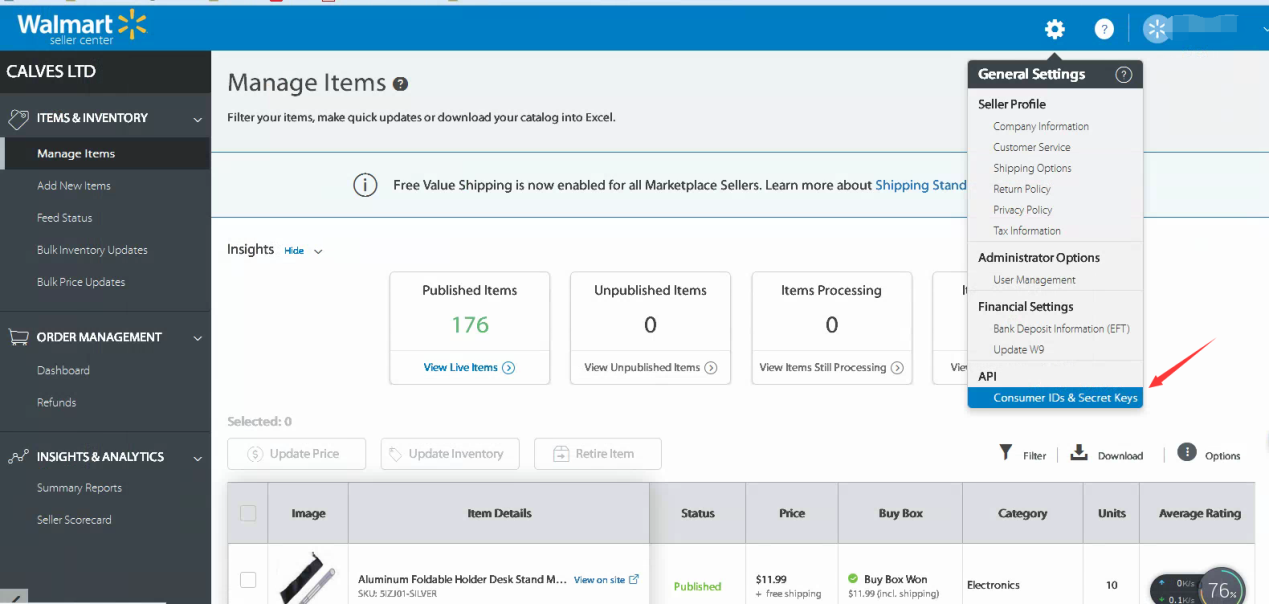Select the Filter funnel icon
The image size is (1269, 604).
click(x=1005, y=453)
